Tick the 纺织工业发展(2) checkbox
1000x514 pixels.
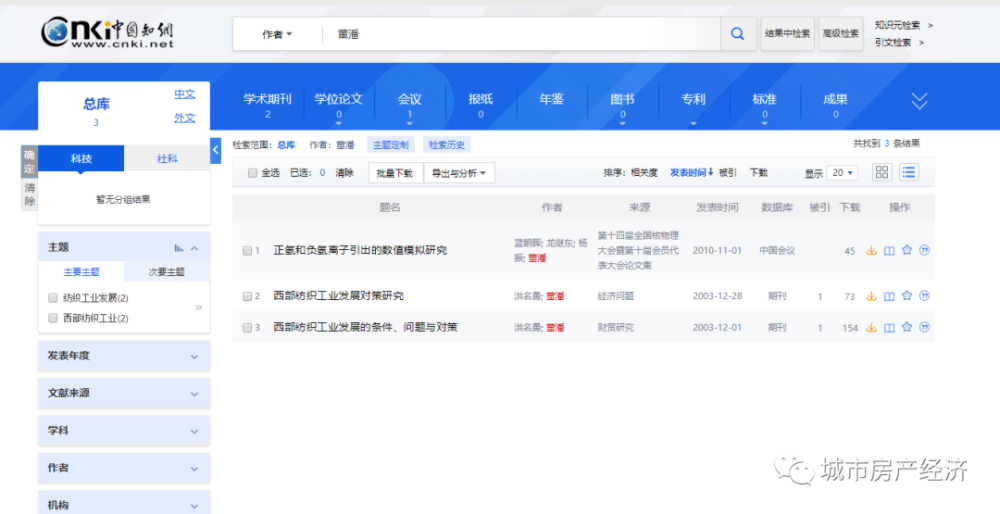[x=53, y=298]
